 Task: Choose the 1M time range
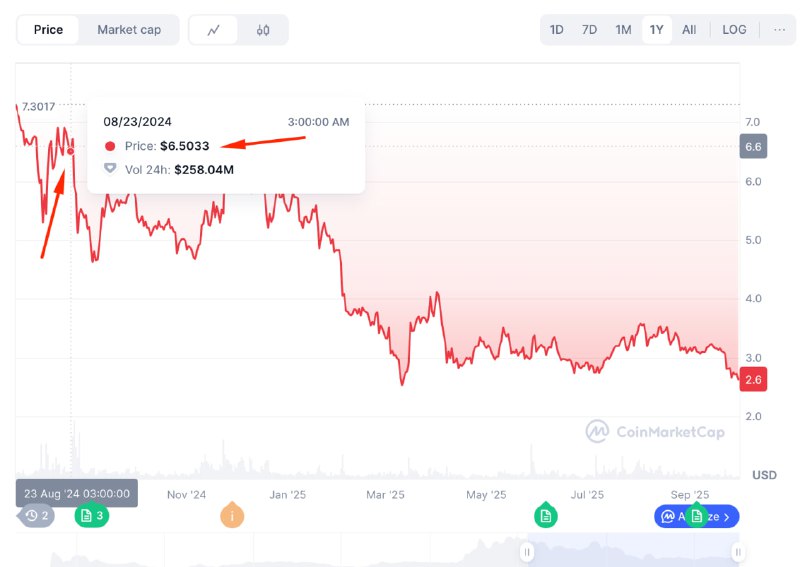click(x=623, y=30)
